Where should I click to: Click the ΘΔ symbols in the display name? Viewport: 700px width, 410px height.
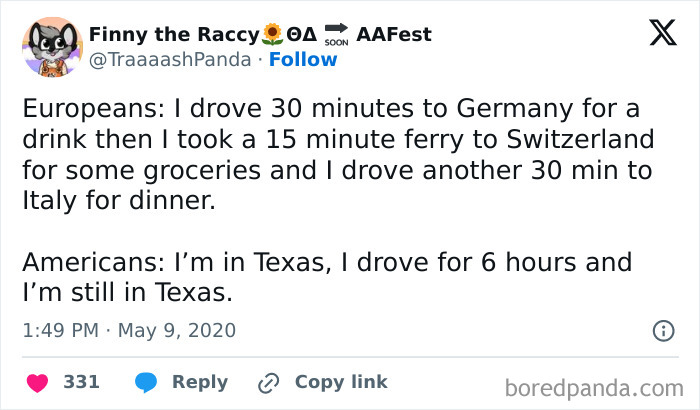click(x=302, y=35)
